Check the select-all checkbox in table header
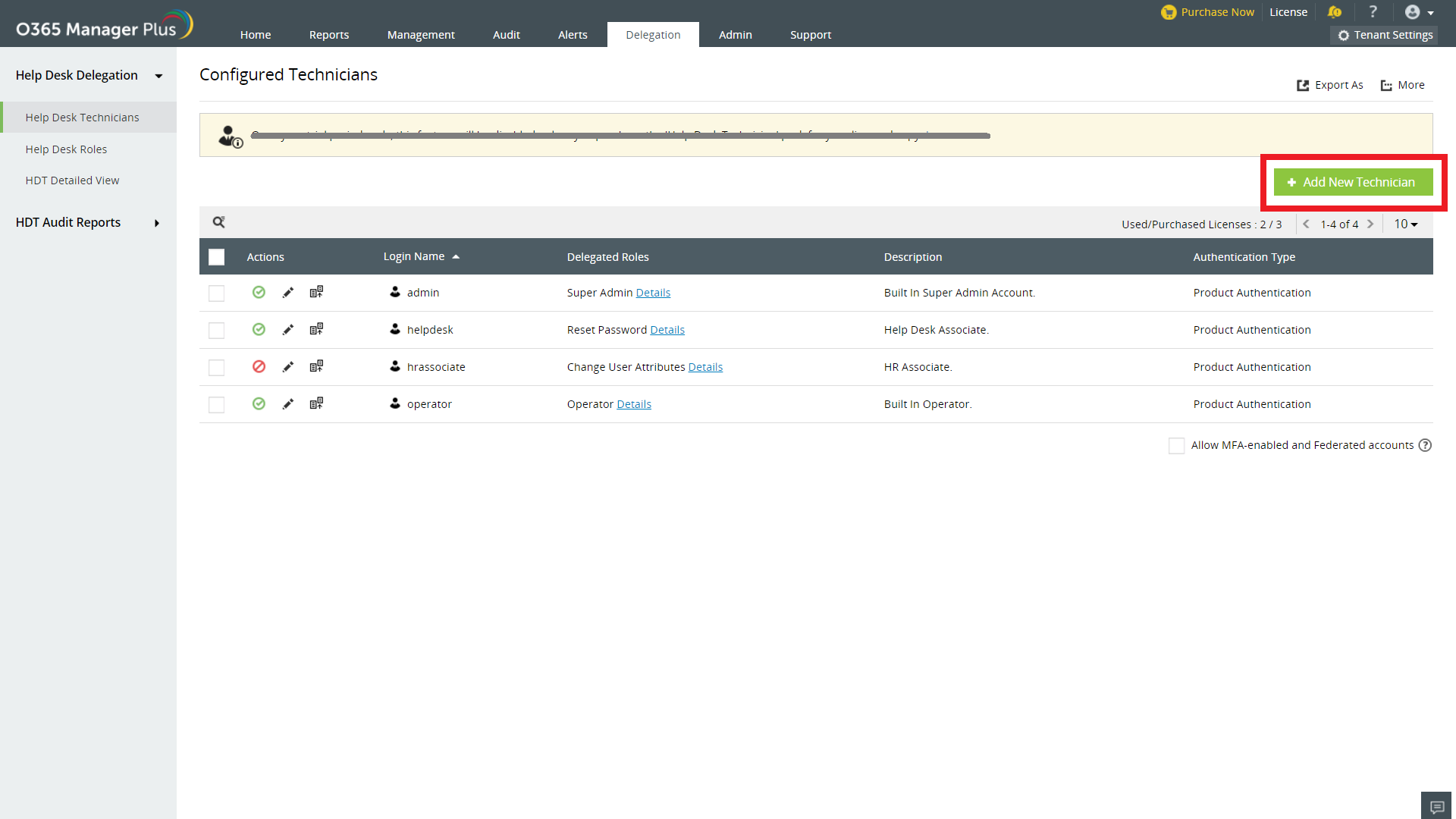Viewport: 1456px width, 819px height. click(x=216, y=257)
